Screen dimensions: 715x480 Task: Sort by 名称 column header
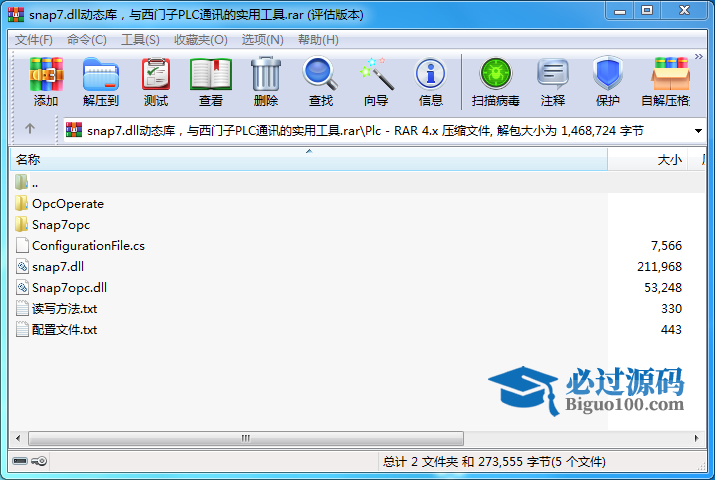point(309,160)
